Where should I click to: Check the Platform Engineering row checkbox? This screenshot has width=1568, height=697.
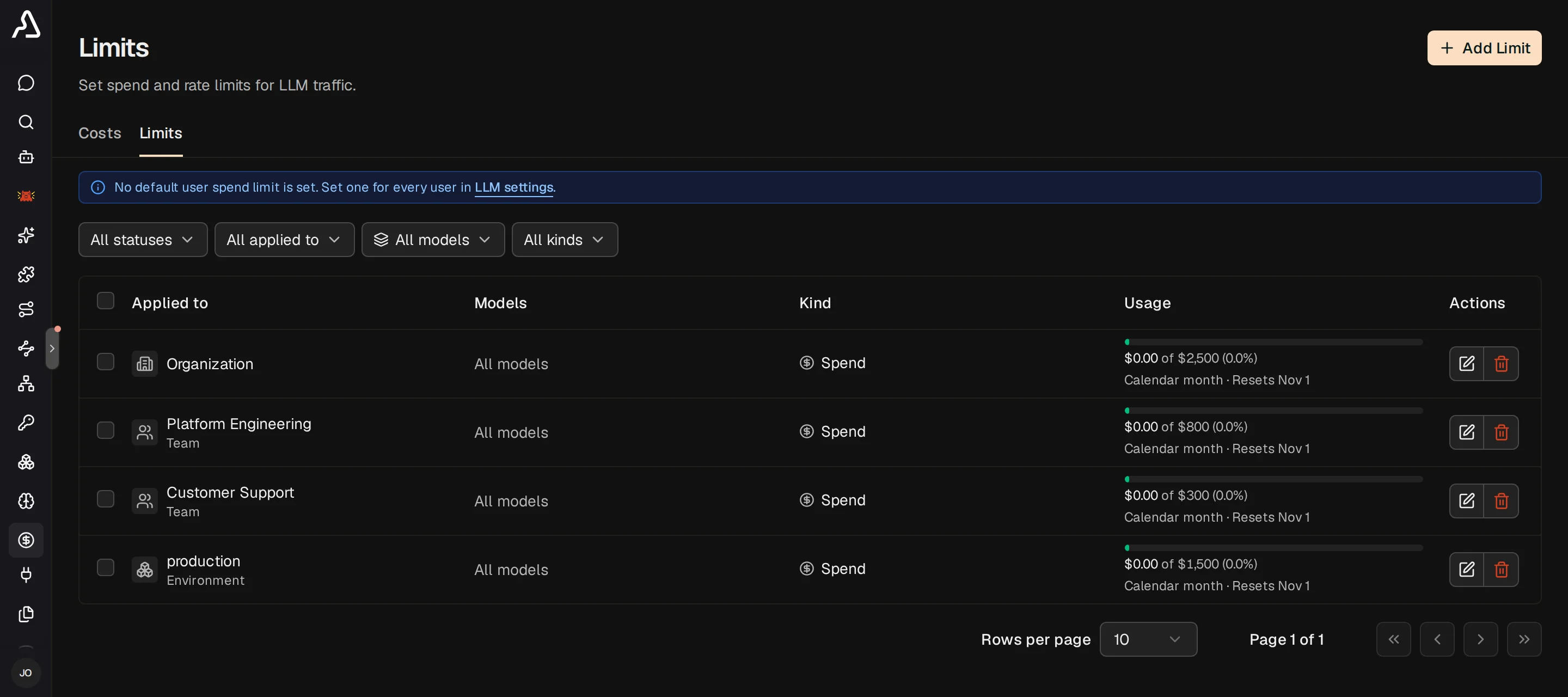pyautogui.click(x=105, y=430)
